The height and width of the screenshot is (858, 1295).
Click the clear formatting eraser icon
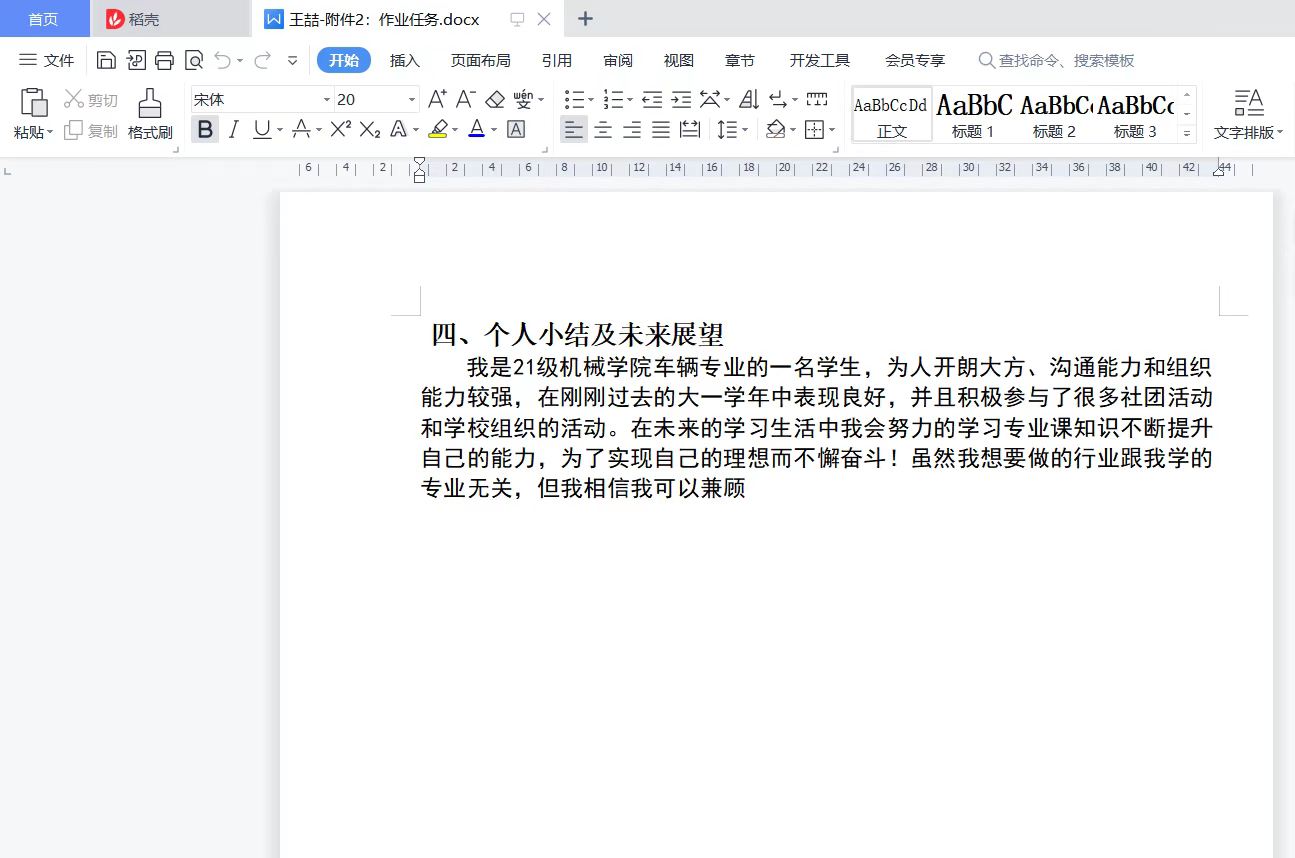tap(495, 99)
